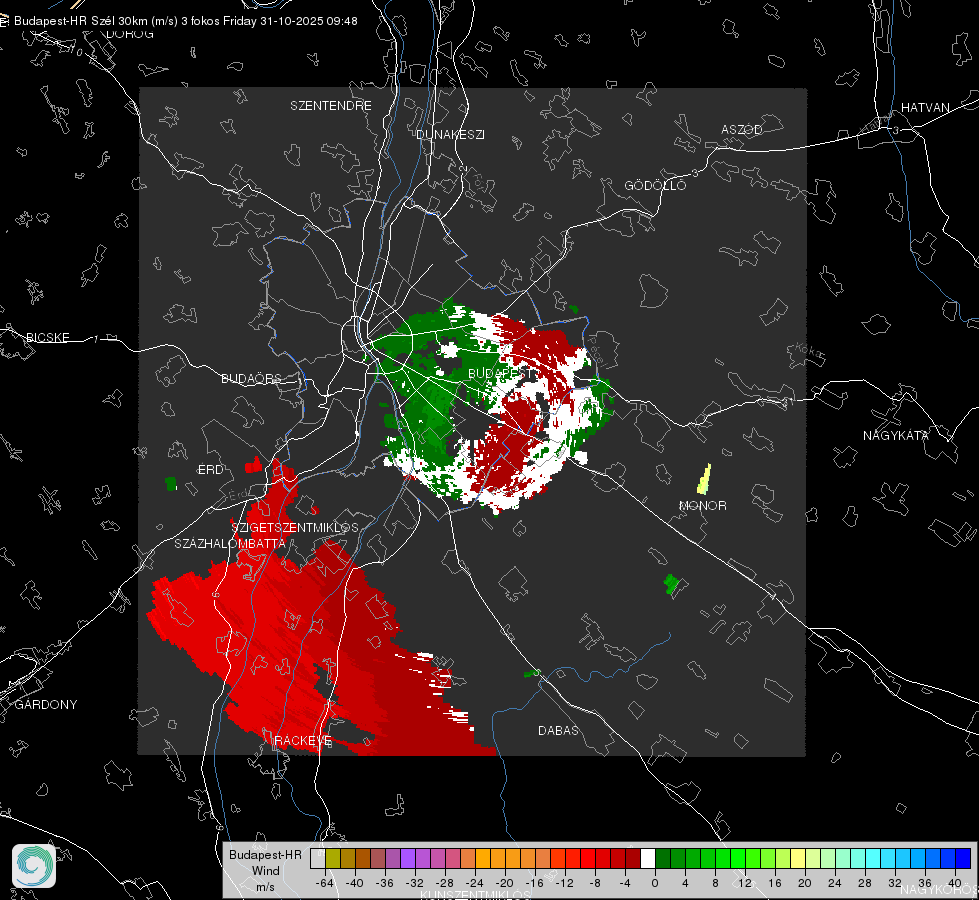Click the radar title text dated 31-10-2025 09:48
979x900 pixels.
click(185, 21)
